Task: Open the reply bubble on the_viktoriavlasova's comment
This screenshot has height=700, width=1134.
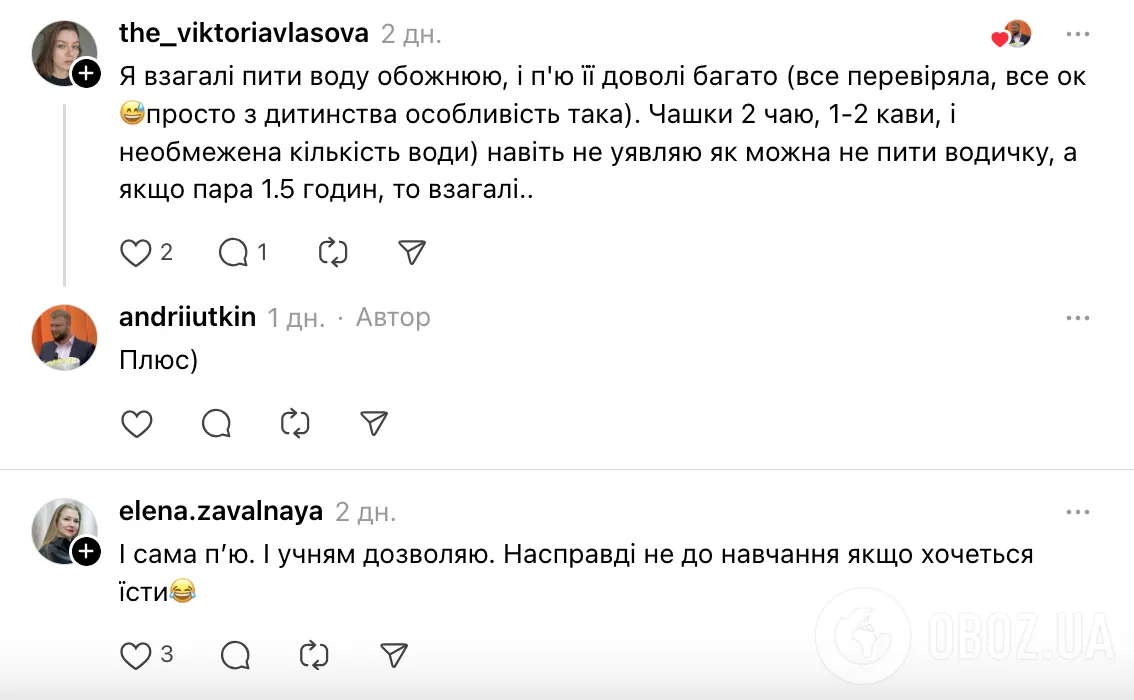Action: pos(232,253)
